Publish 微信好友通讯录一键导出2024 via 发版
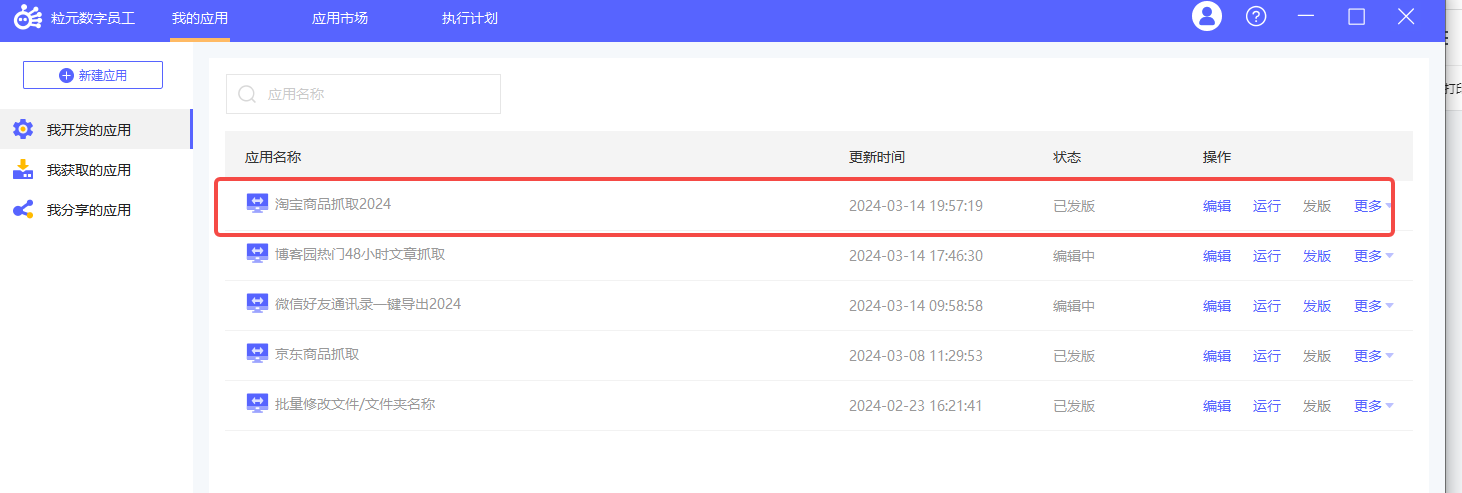The height and width of the screenshot is (493, 1462). click(1317, 306)
